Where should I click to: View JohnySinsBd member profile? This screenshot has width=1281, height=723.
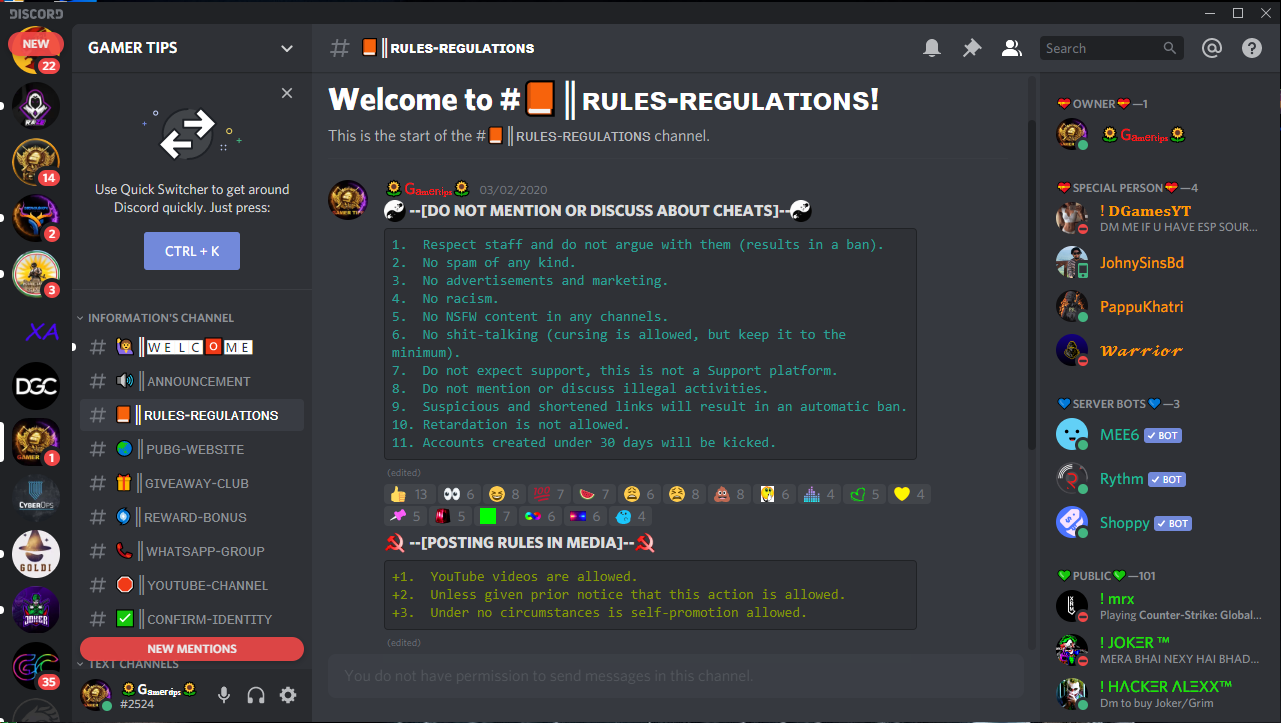[1160, 262]
